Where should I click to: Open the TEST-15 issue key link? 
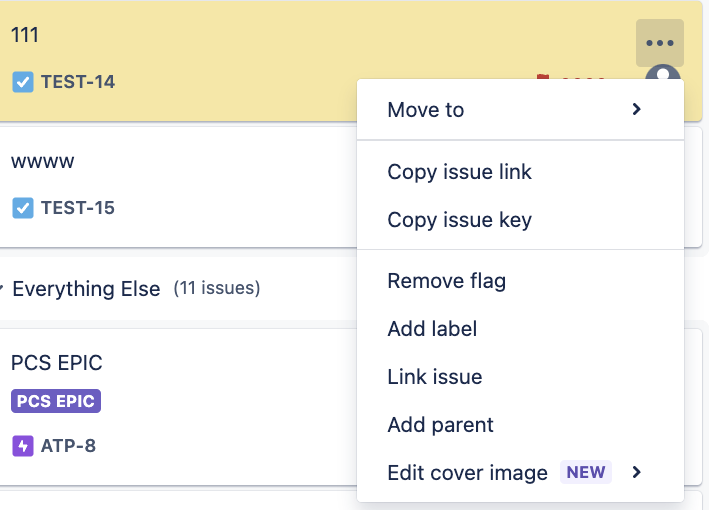point(78,208)
